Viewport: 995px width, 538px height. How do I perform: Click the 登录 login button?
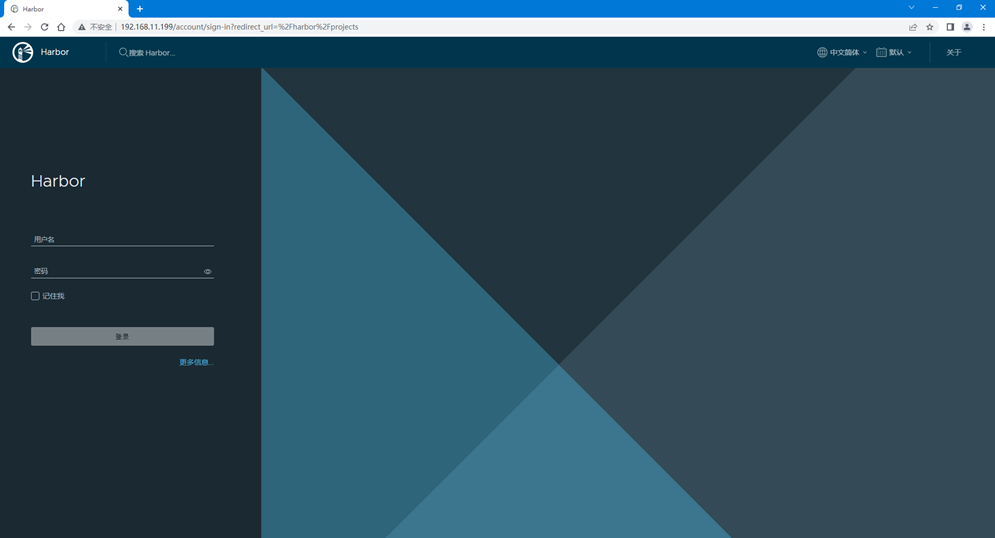click(x=122, y=336)
